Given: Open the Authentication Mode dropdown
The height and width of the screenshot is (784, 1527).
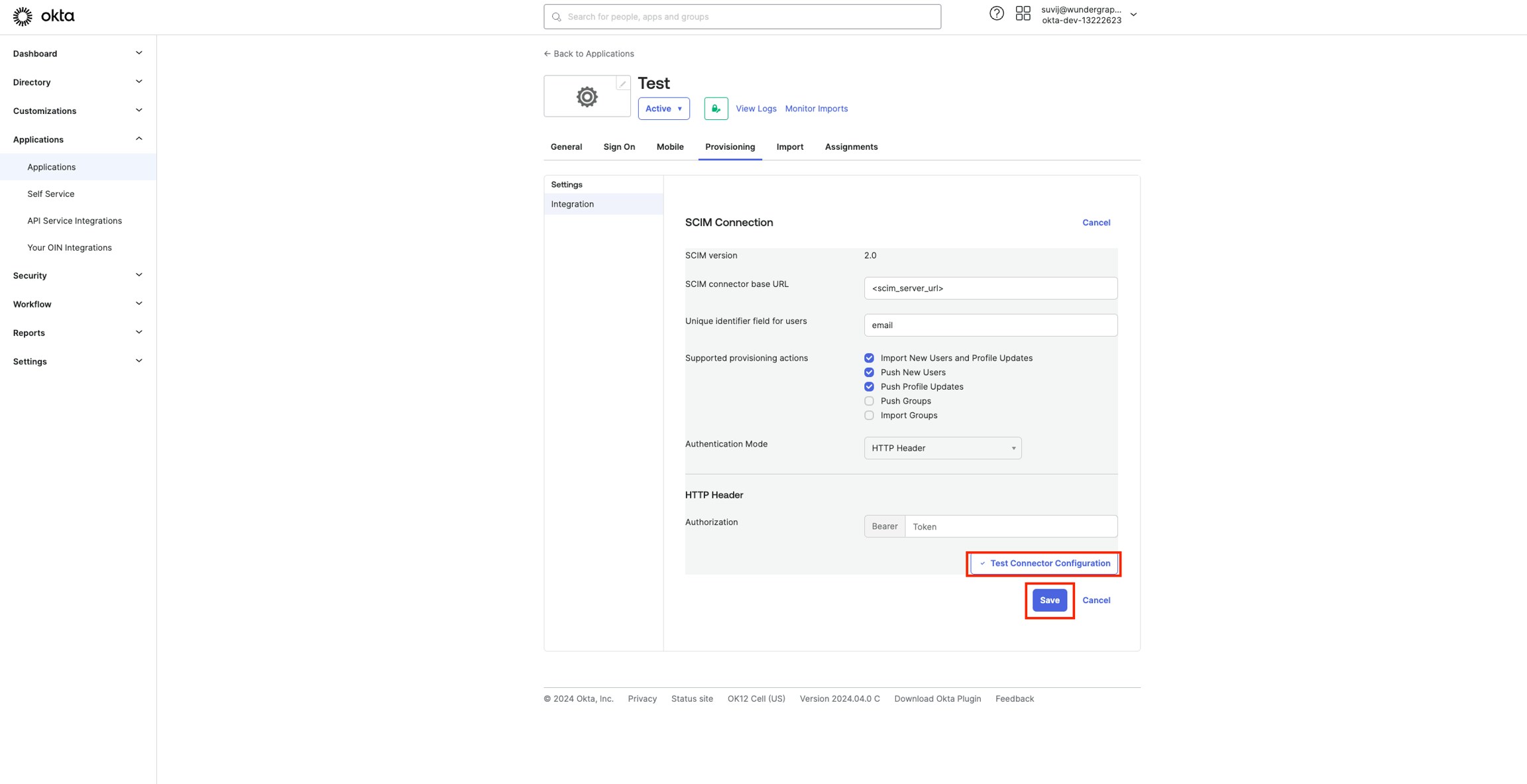Looking at the screenshot, I should pyautogui.click(x=942, y=448).
